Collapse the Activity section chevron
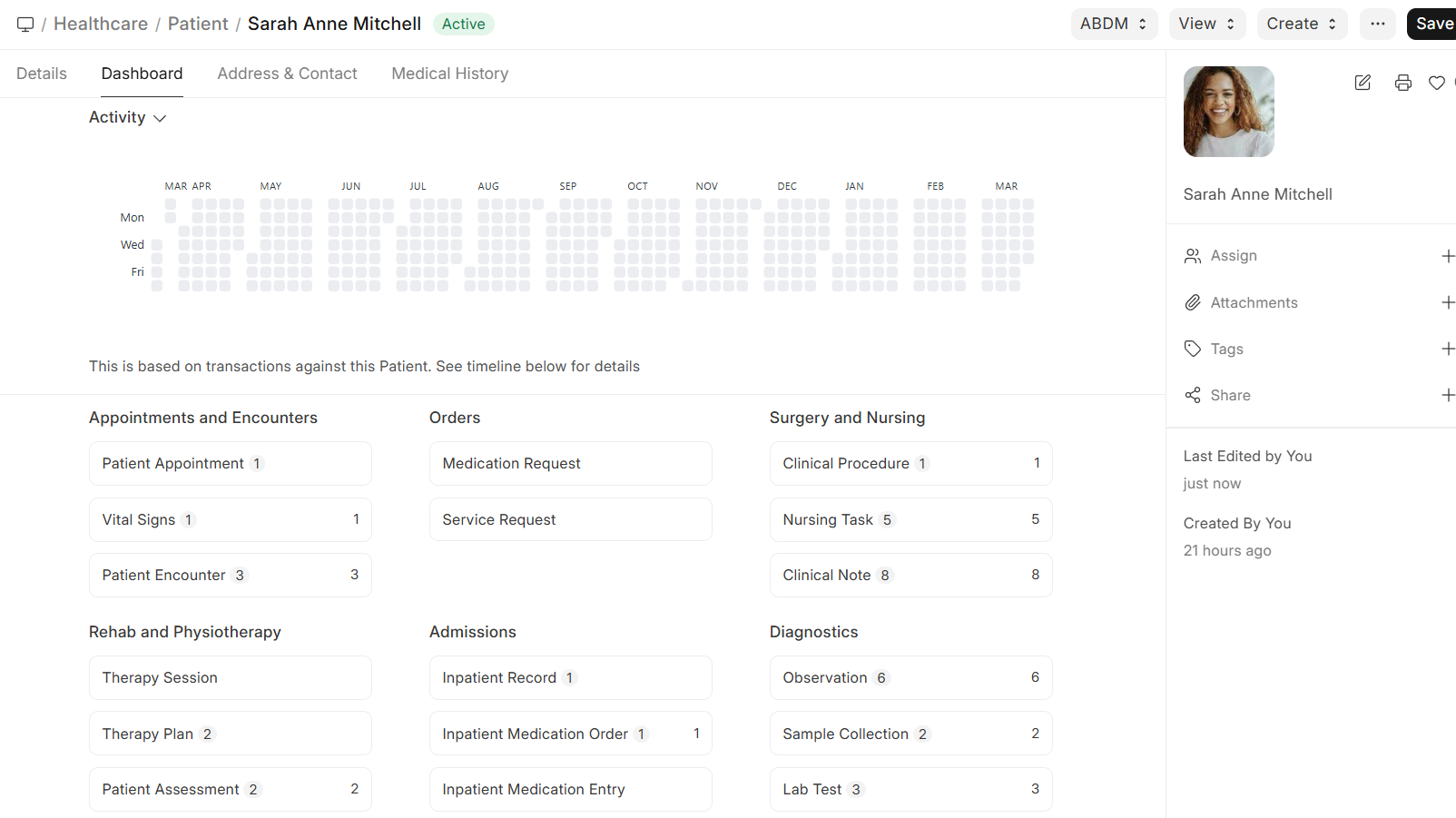Viewport: 1456px width, 818px height. coord(160,118)
